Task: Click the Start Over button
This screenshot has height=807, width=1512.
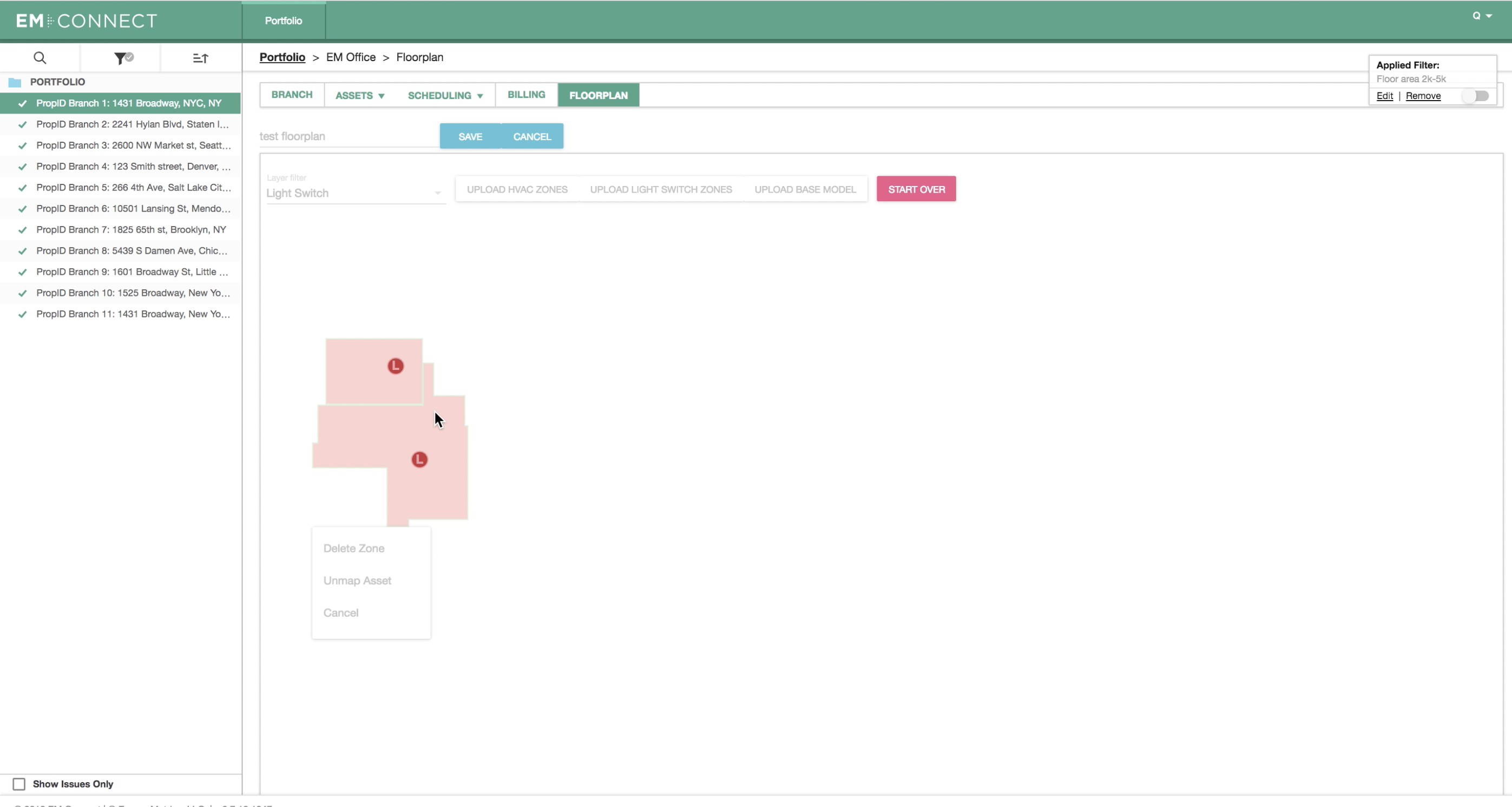Action: point(916,189)
